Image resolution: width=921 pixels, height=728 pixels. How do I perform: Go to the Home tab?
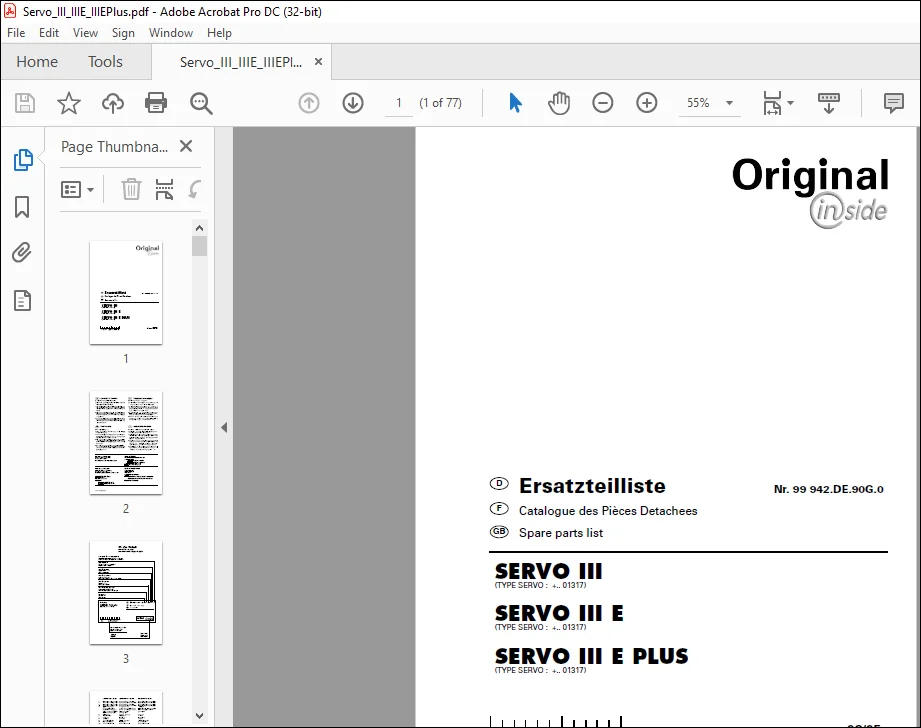[x=37, y=62]
